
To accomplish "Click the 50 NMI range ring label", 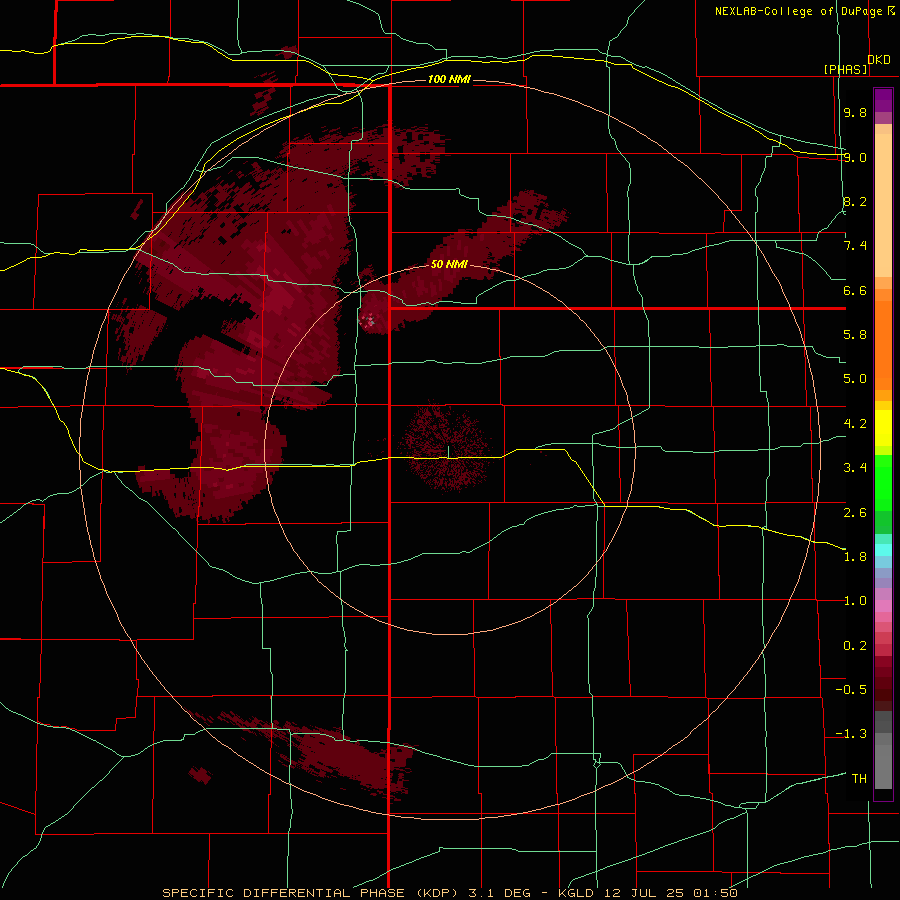I will coord(449,264).
